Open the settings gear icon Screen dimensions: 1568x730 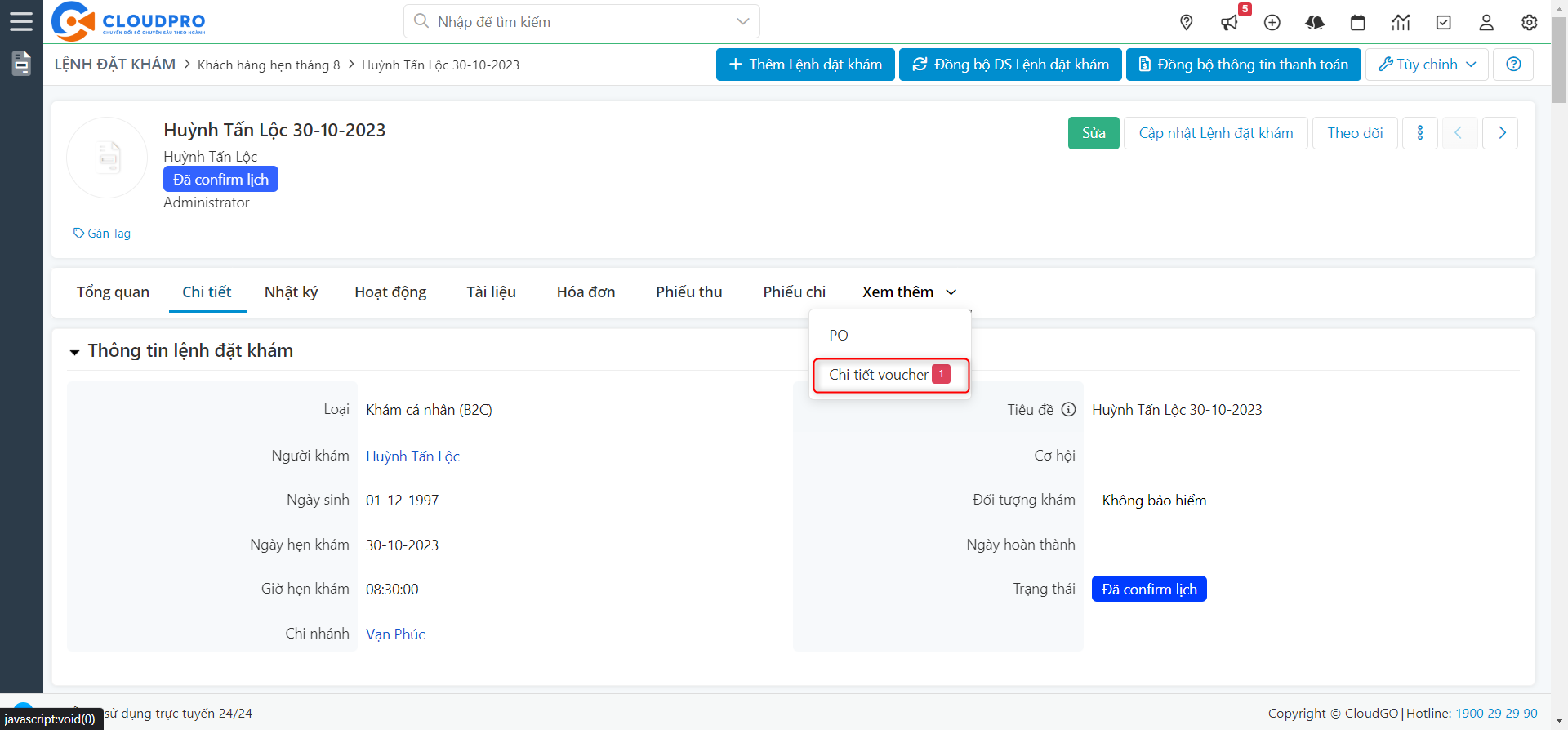(1530, 23)
